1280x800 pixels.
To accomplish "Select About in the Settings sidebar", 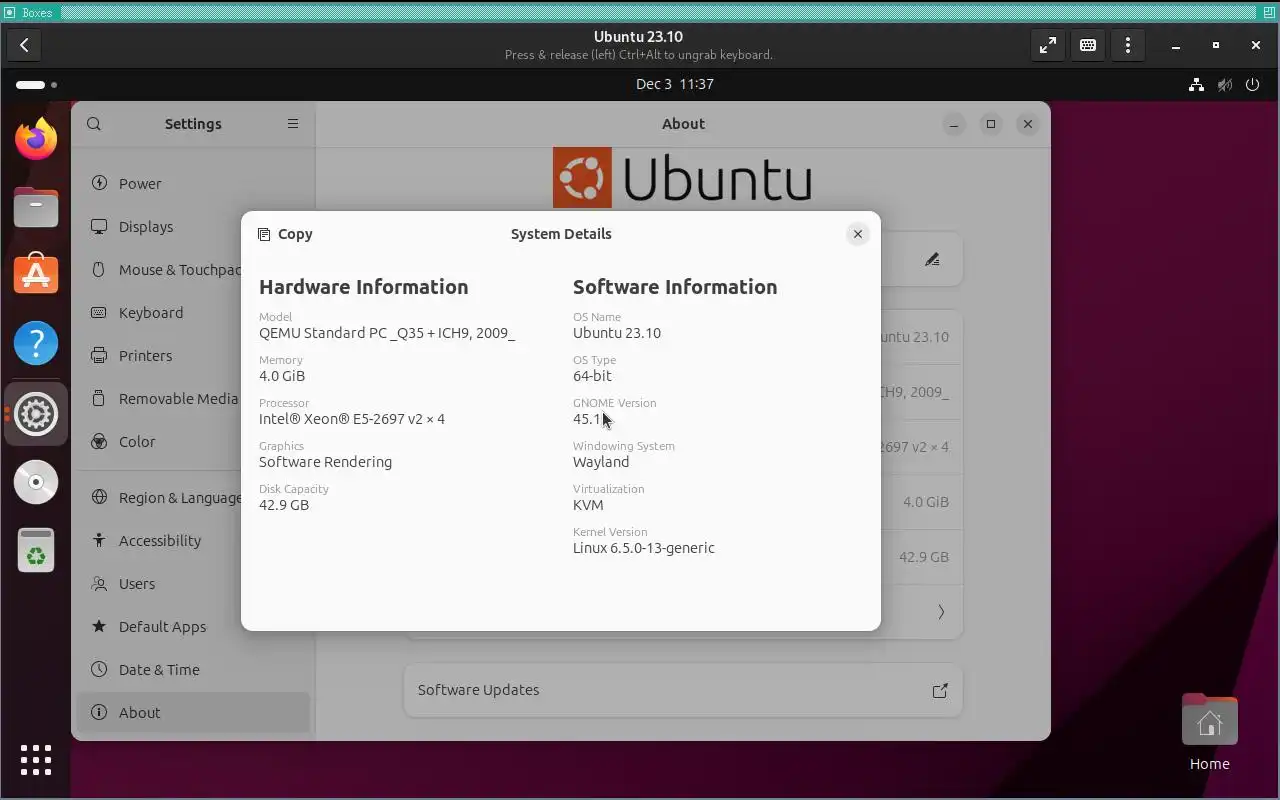I will [193, 713].
